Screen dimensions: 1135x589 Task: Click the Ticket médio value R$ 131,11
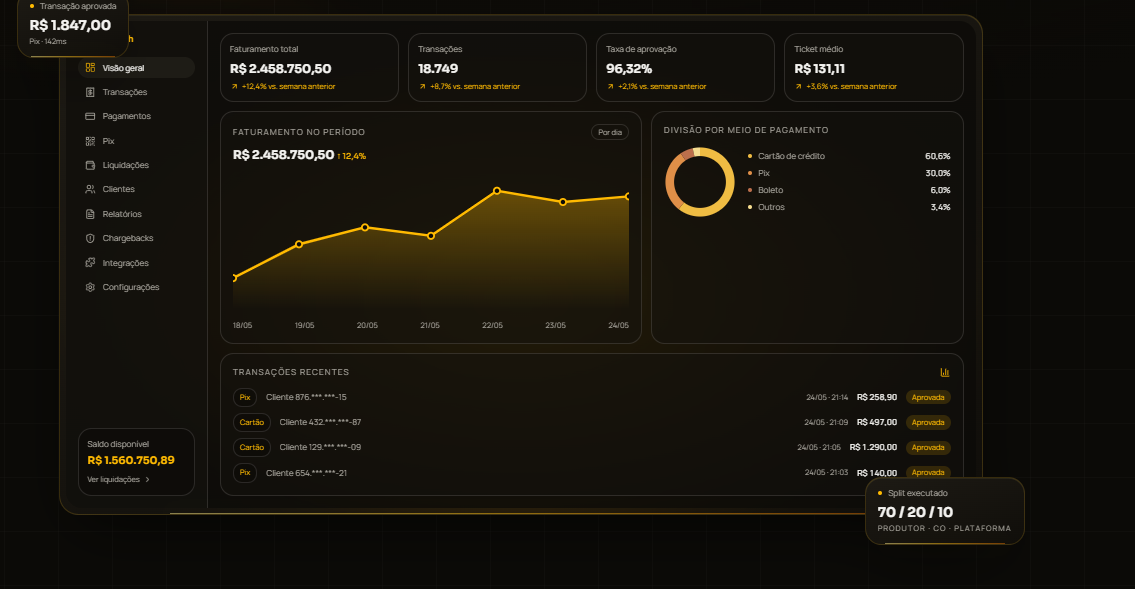819,69
